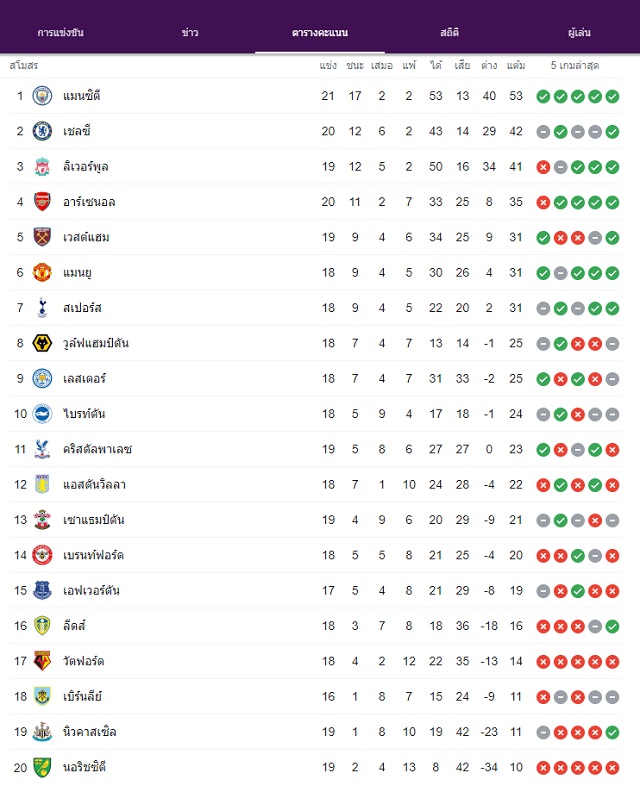Click the Newcastle club crest
This screenshot has width=640, height=798.
[x=42, y=732]
